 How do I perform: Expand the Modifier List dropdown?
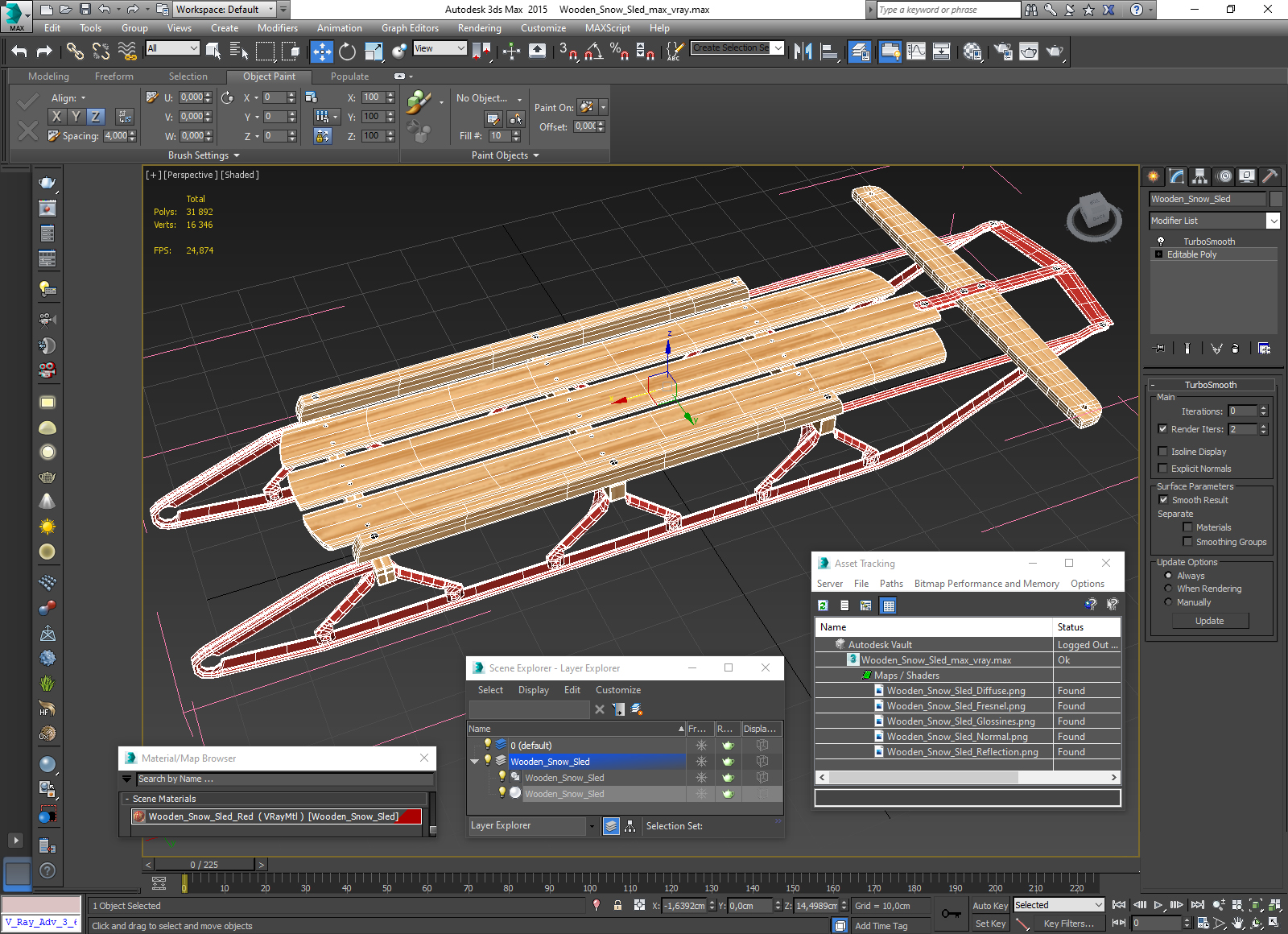[1273, 221]
